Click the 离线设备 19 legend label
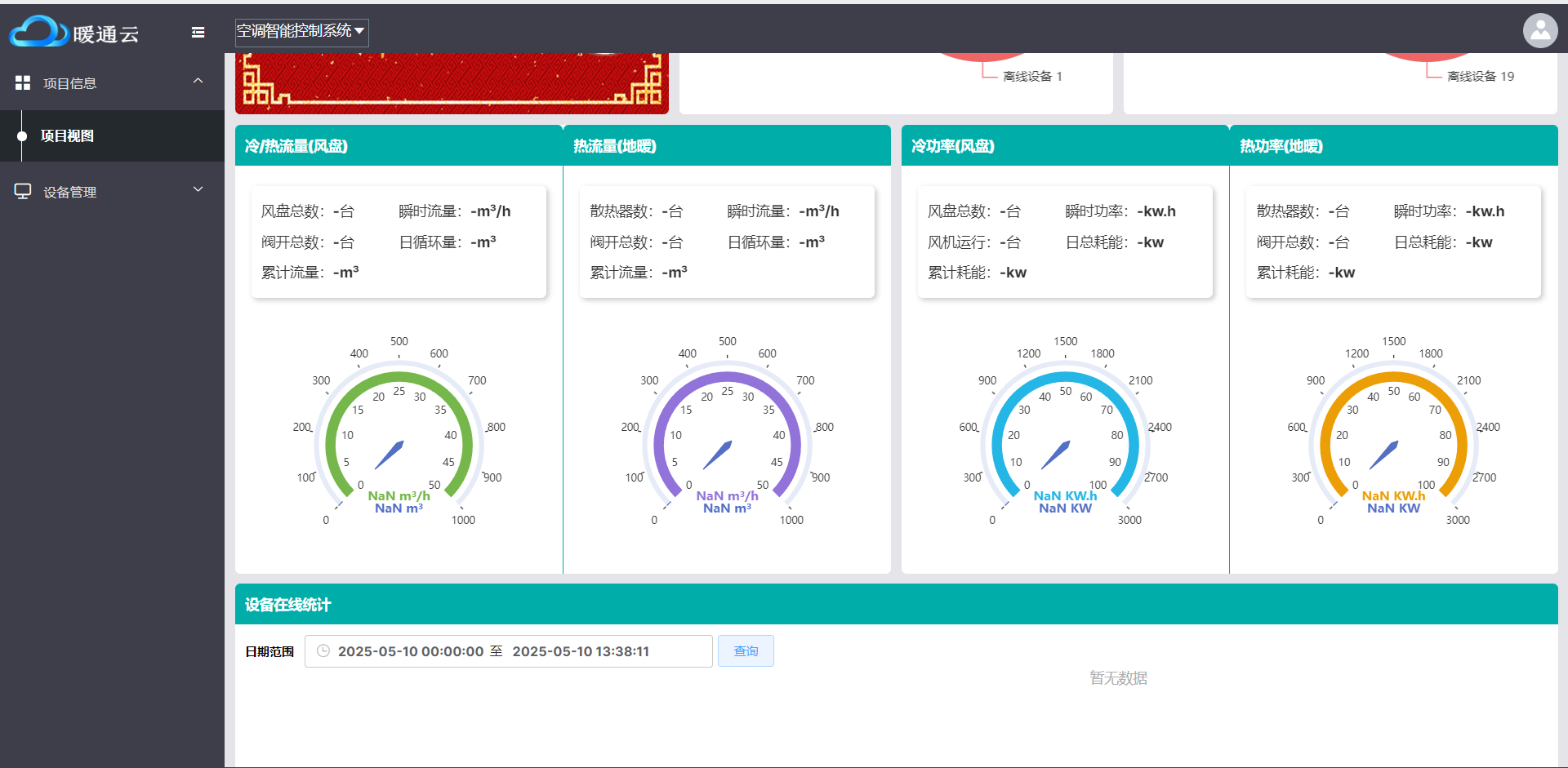This screenshot has width=1568, height=768. tap(1481, 77)
